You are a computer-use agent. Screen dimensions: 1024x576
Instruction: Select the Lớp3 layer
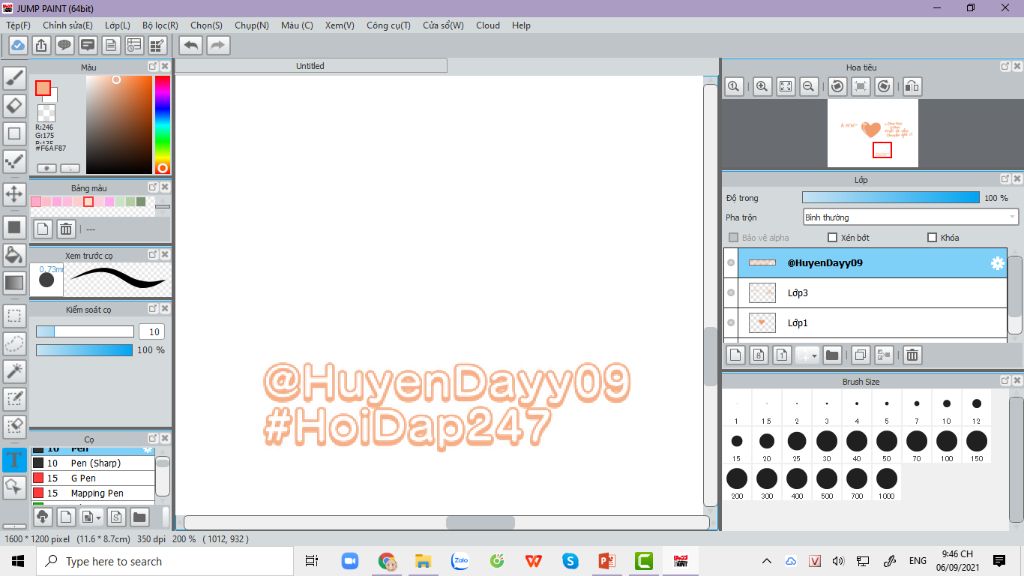point(872,293)
